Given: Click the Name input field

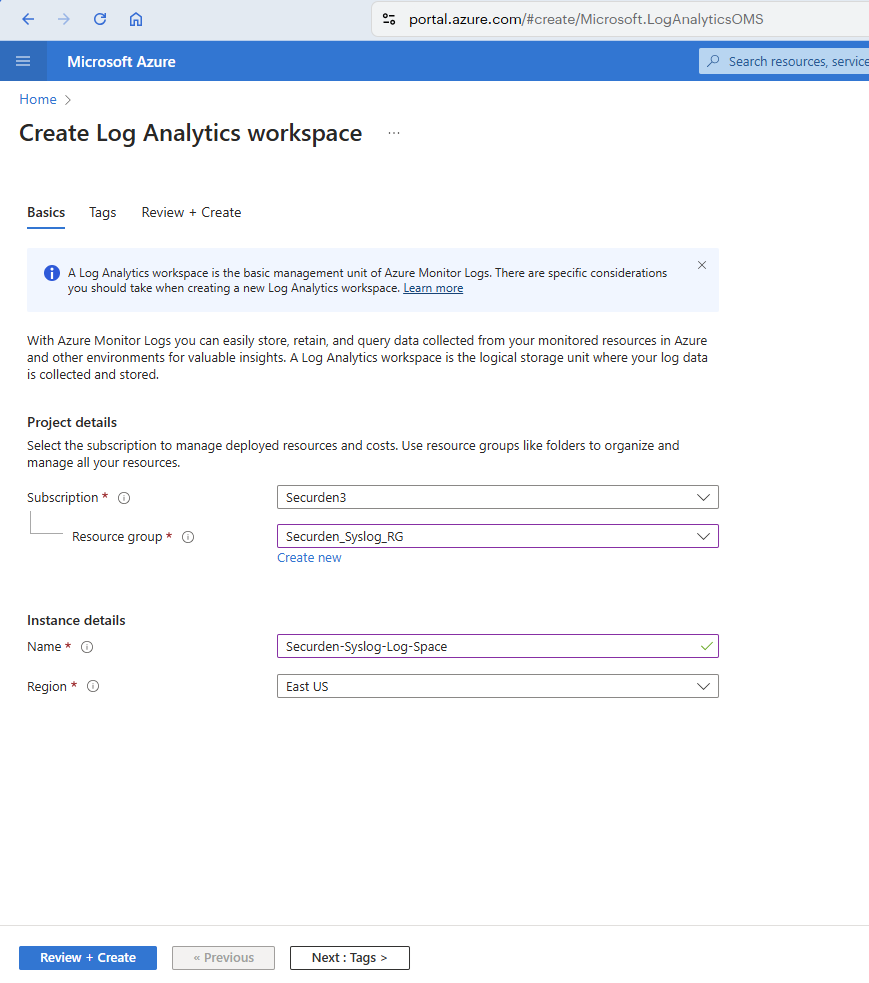Looking at the screenshot, I should coord(498,646).
